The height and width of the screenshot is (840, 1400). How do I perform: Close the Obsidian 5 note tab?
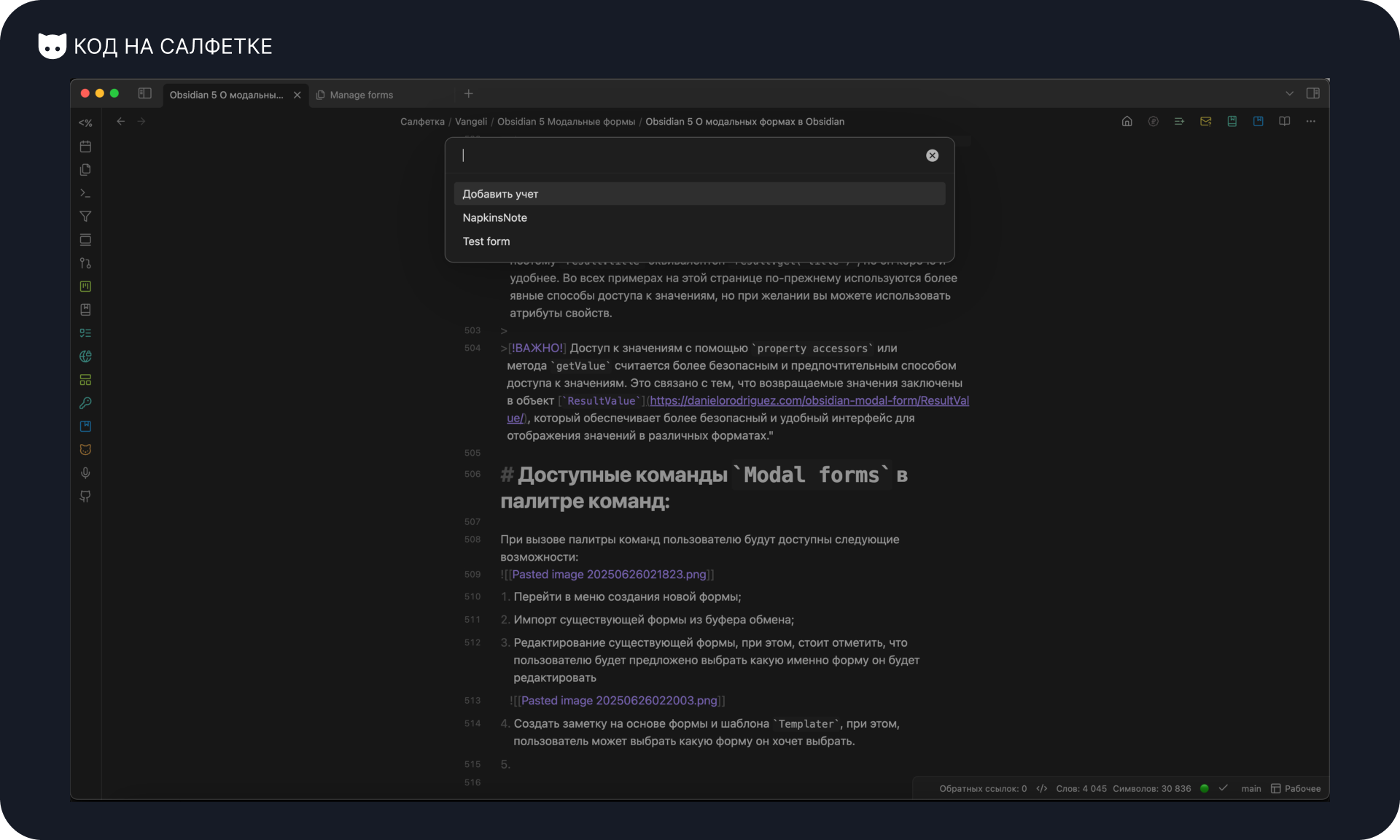(x=297, y=95)
